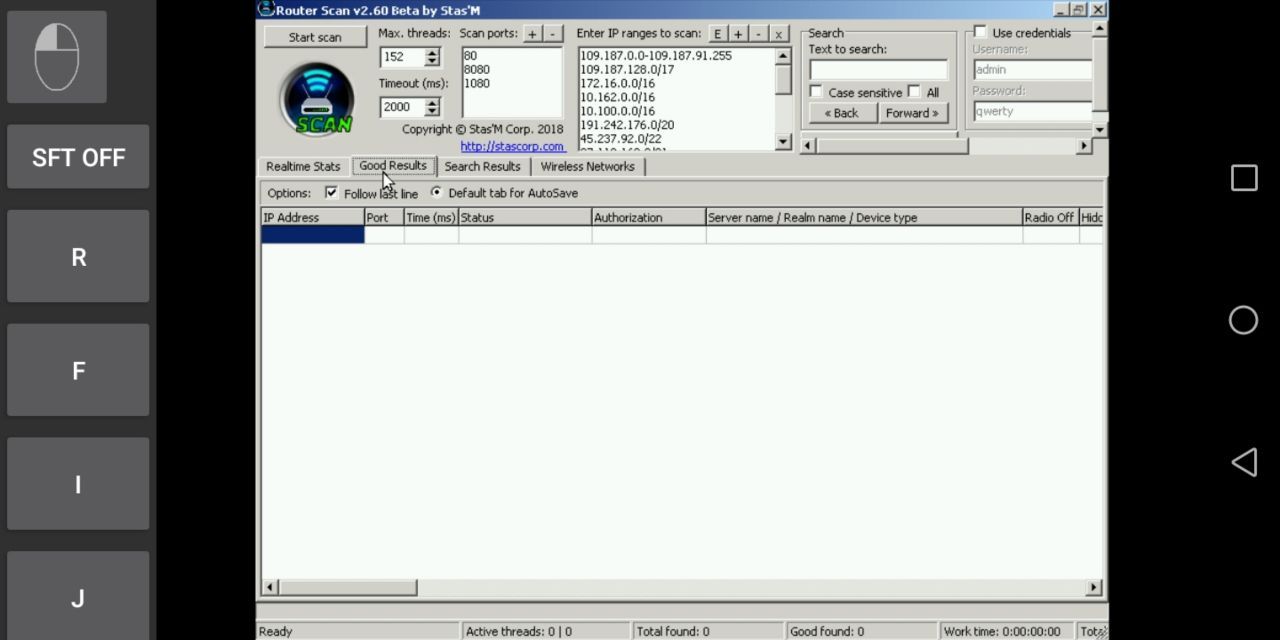Viewport: 1280px width, 640px height.
Task: Select Default tab for AutoSave radio
Action: pos(436,193)
